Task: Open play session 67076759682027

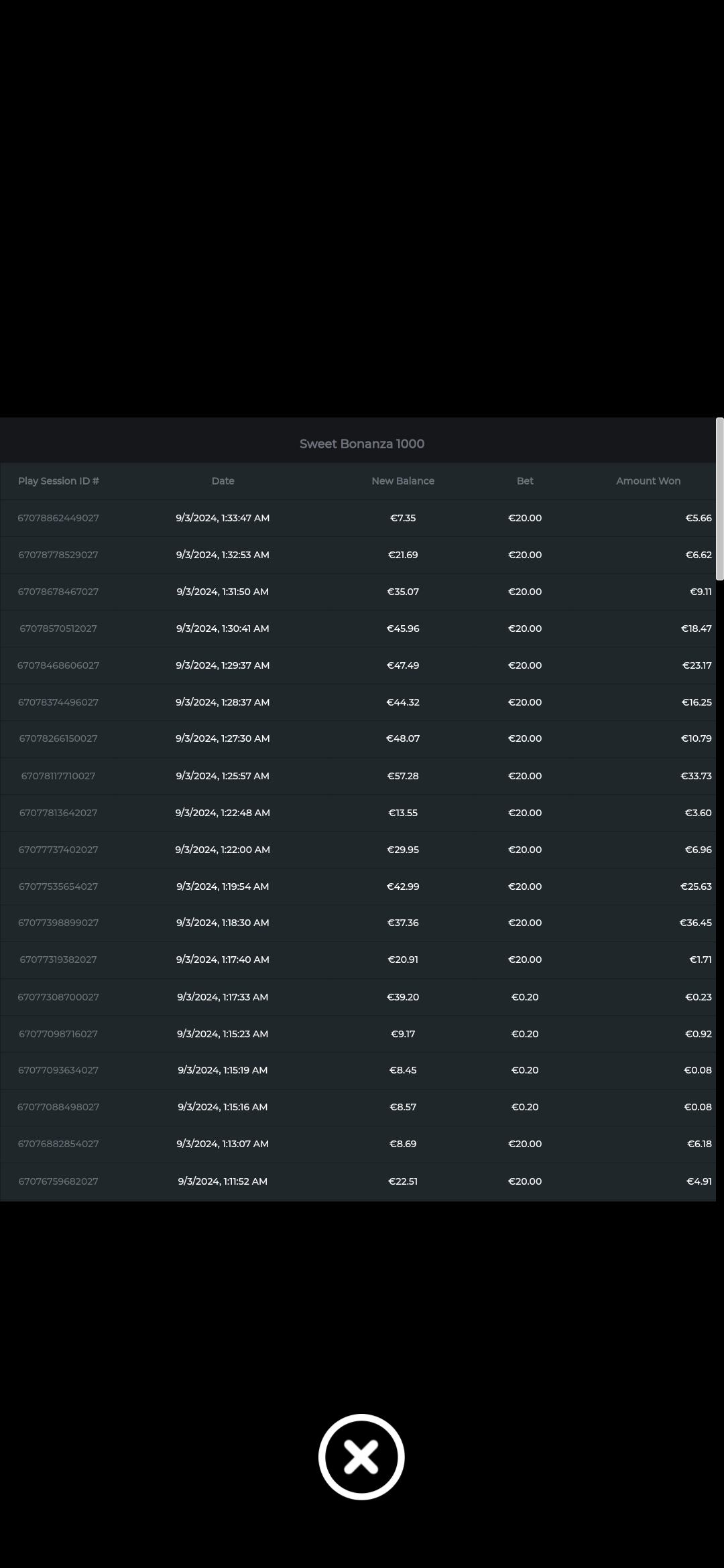Action: pyautogui.click(x=58, y=1181)
